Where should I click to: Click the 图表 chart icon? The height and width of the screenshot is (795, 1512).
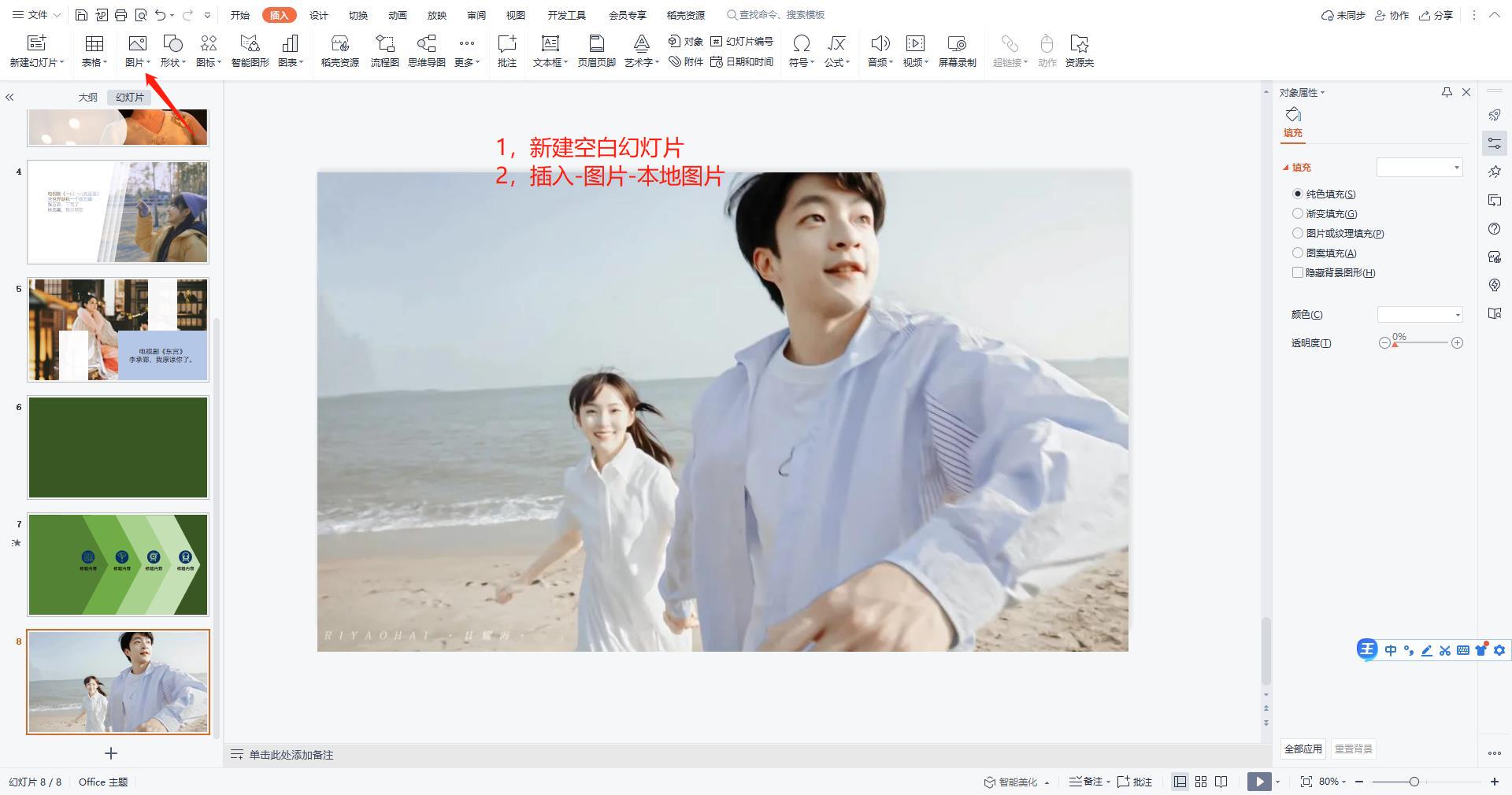click(290, 43)
